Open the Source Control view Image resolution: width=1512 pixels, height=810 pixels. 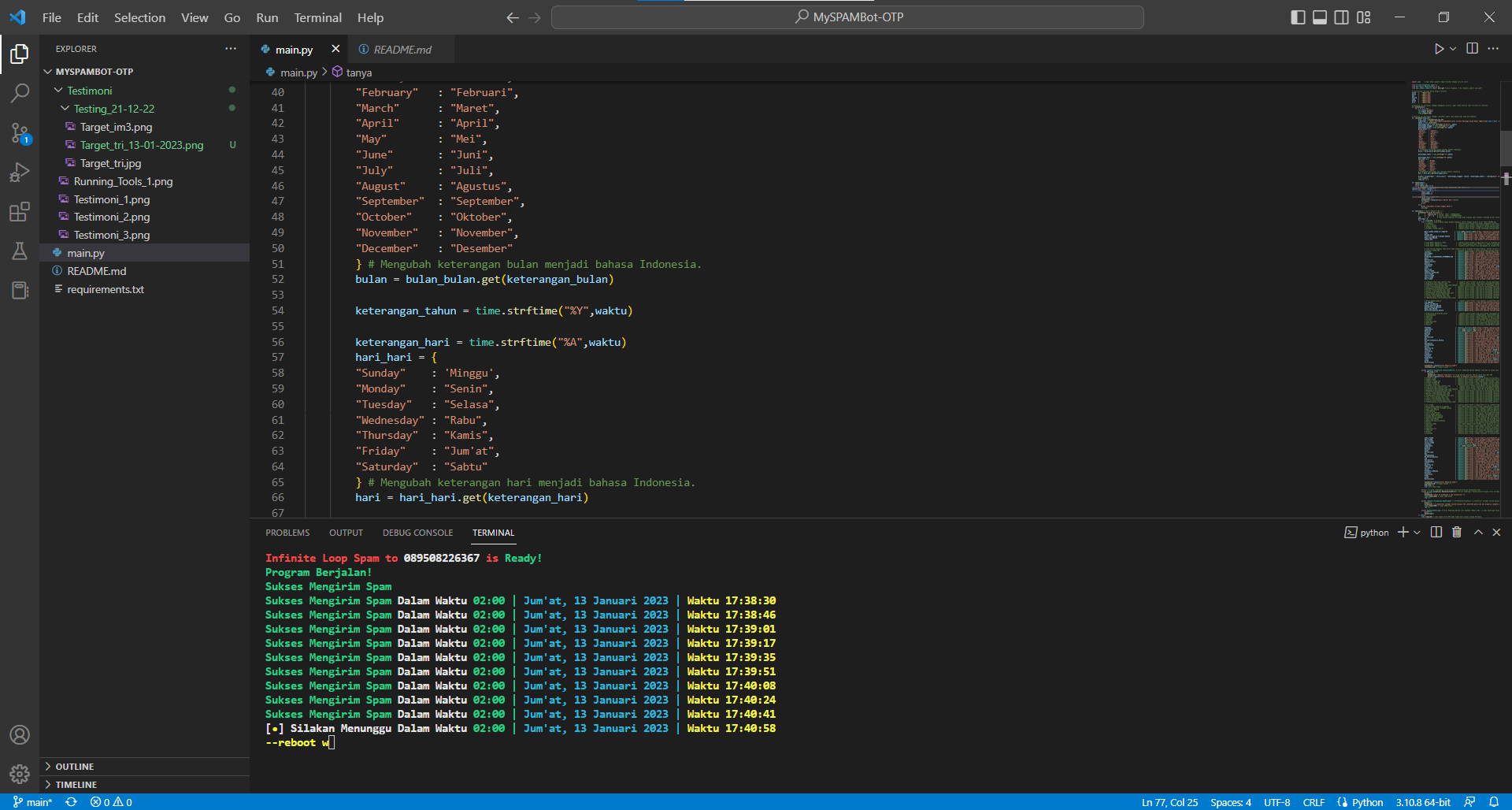pyautogui.click(x=20, y=132)
